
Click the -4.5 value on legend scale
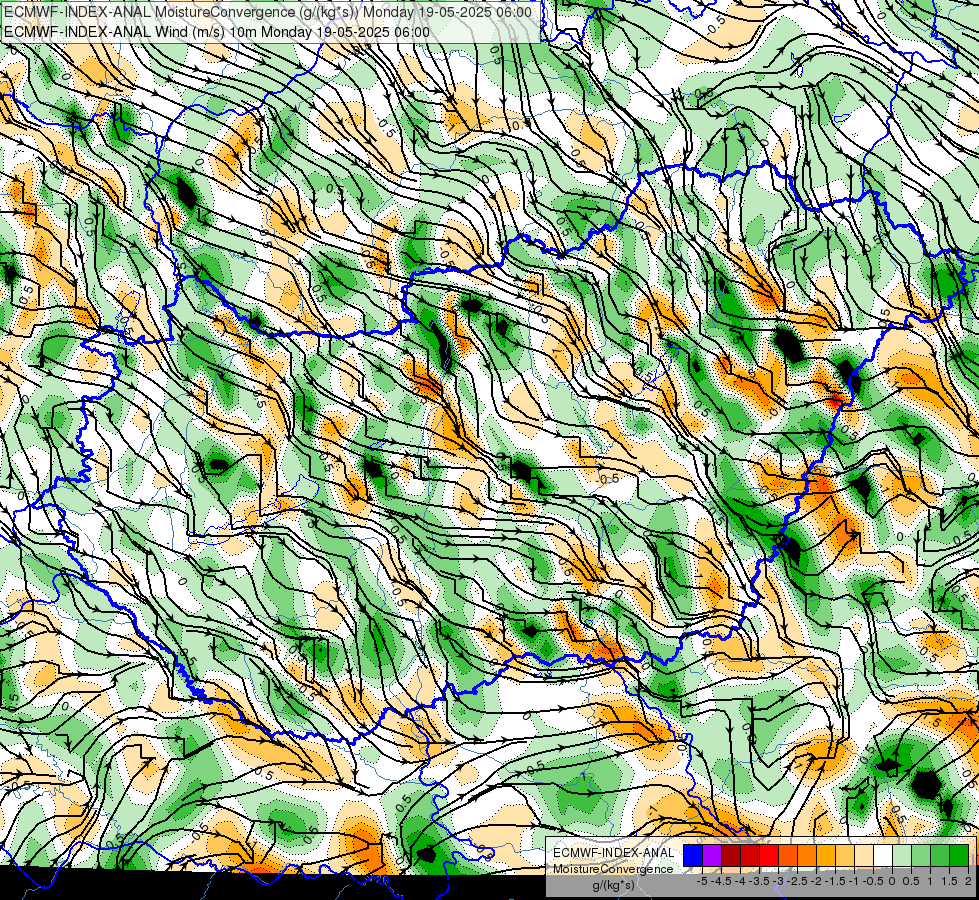(x=721, y=881)
